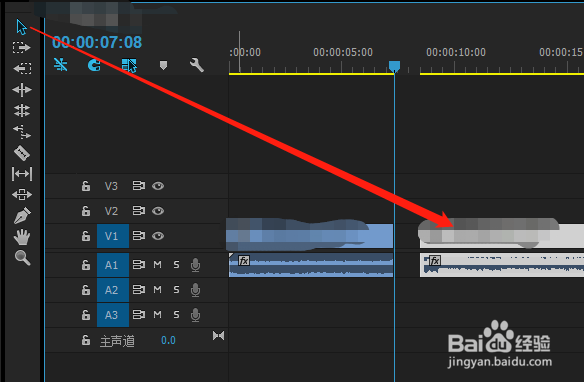
Task: Mute track A2
Action: 158,290
